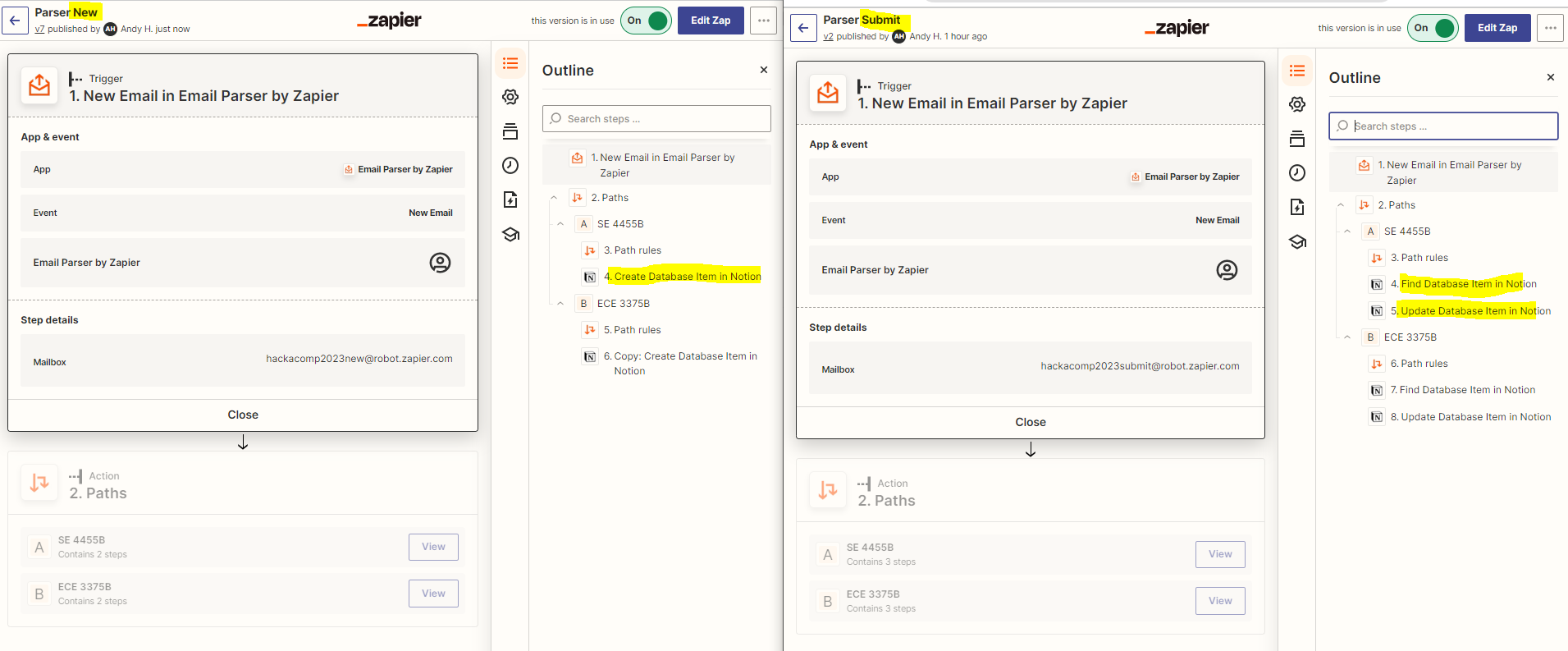Open details file-bolt icon in Parser Submit sidebar
The image size is (1568, 651).
tap(1297, 207)
